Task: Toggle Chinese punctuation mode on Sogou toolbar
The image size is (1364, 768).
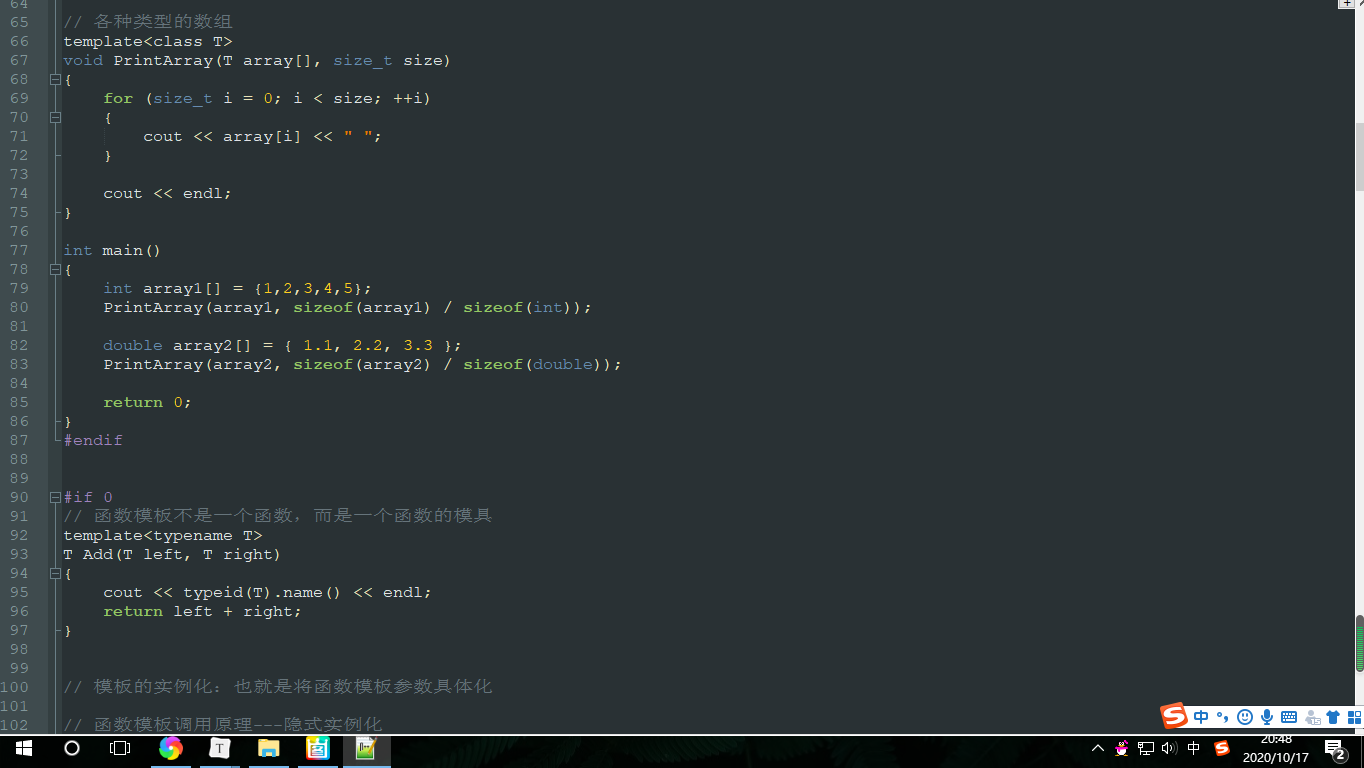Action: pos(1221,717)
